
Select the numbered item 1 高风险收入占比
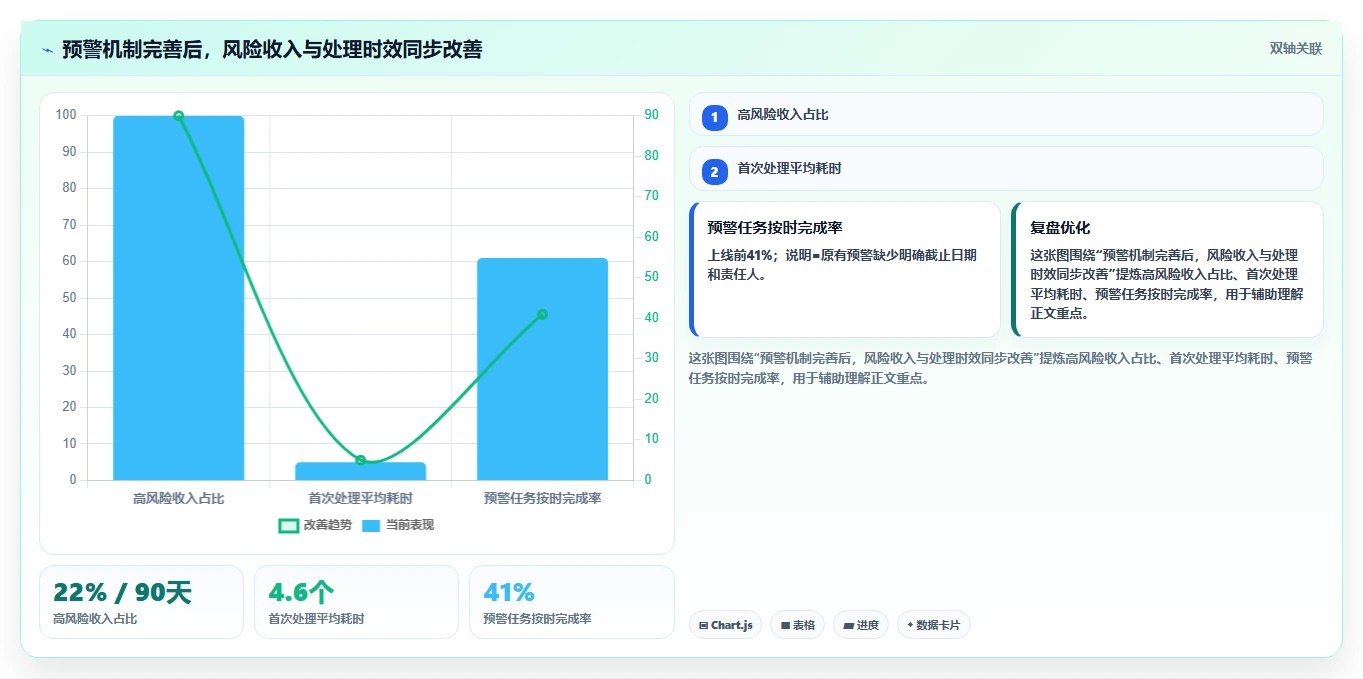click(1006, 114)
